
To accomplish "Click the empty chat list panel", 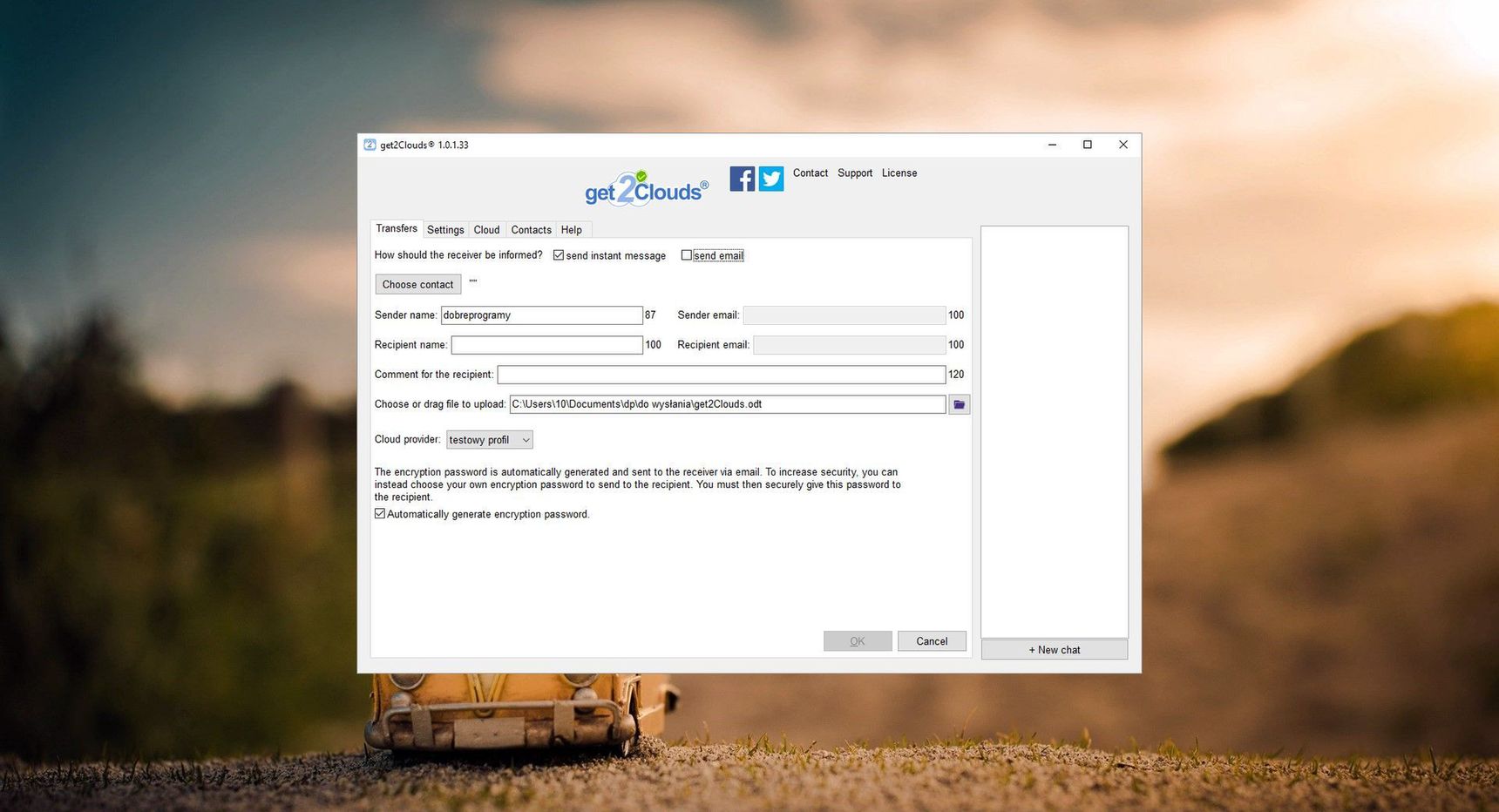I will coord(1055,431).
